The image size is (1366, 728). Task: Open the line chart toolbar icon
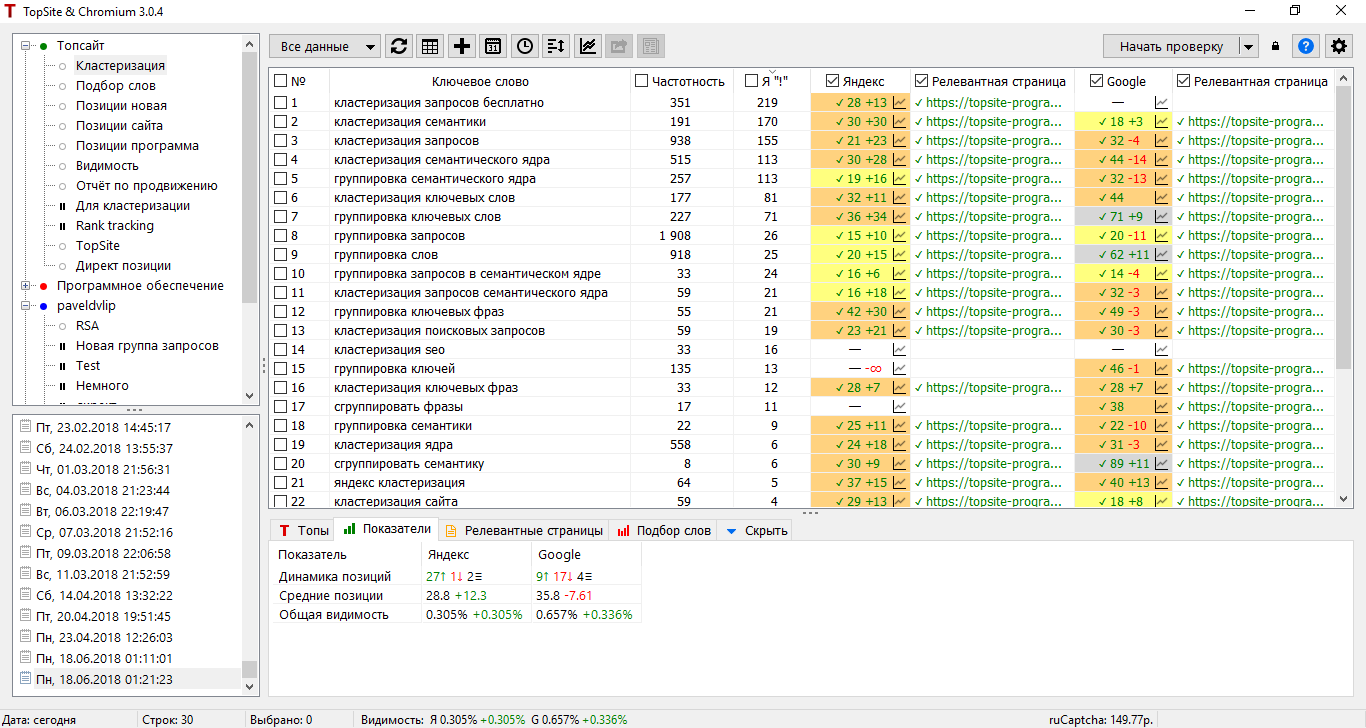pos(587,46)
